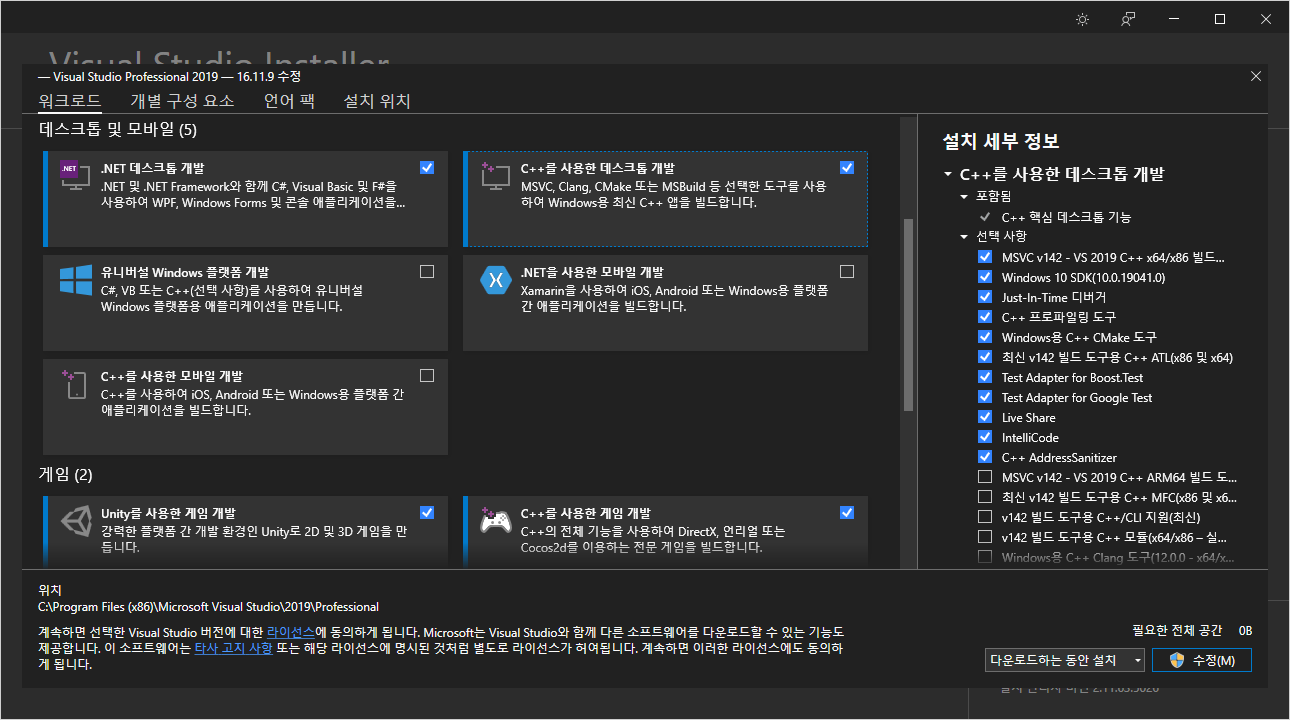Screen dimensions: 1290x720
Task: Close the workload modification dialog
Action: click(x=1256, y=76)
